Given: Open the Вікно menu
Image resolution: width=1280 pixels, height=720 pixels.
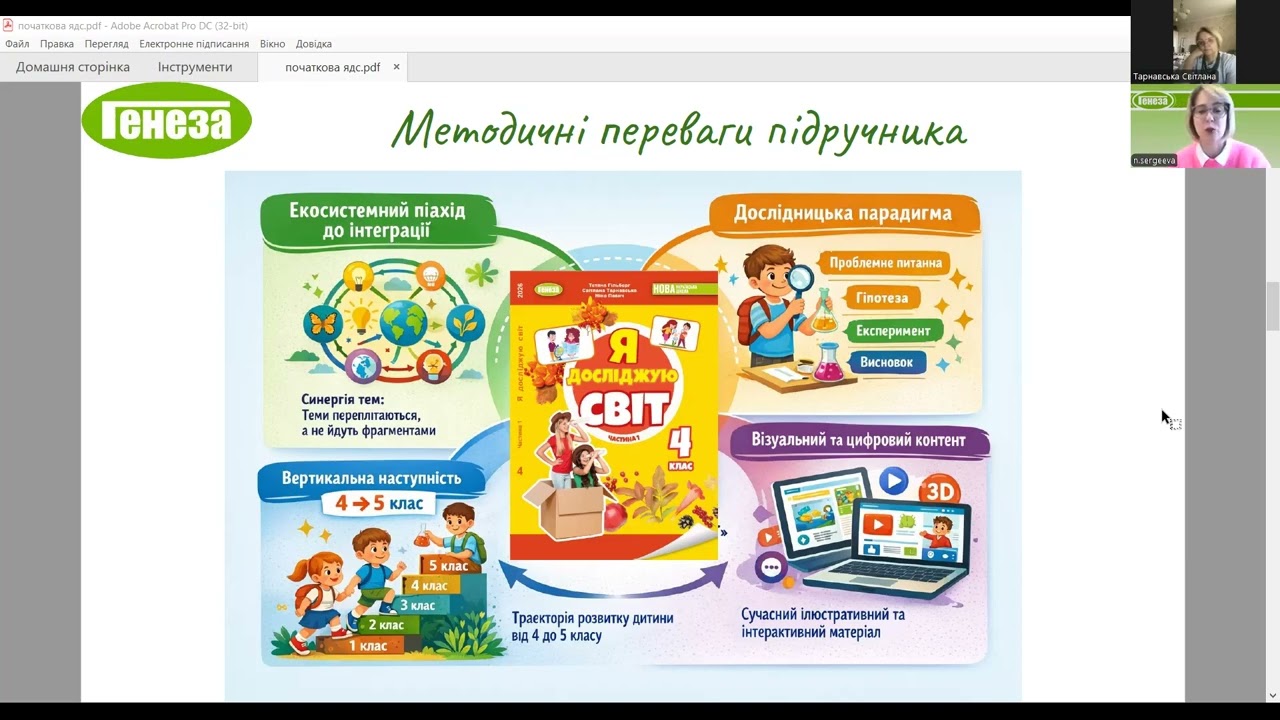Looking at the screenshot, I should point(272,44).
